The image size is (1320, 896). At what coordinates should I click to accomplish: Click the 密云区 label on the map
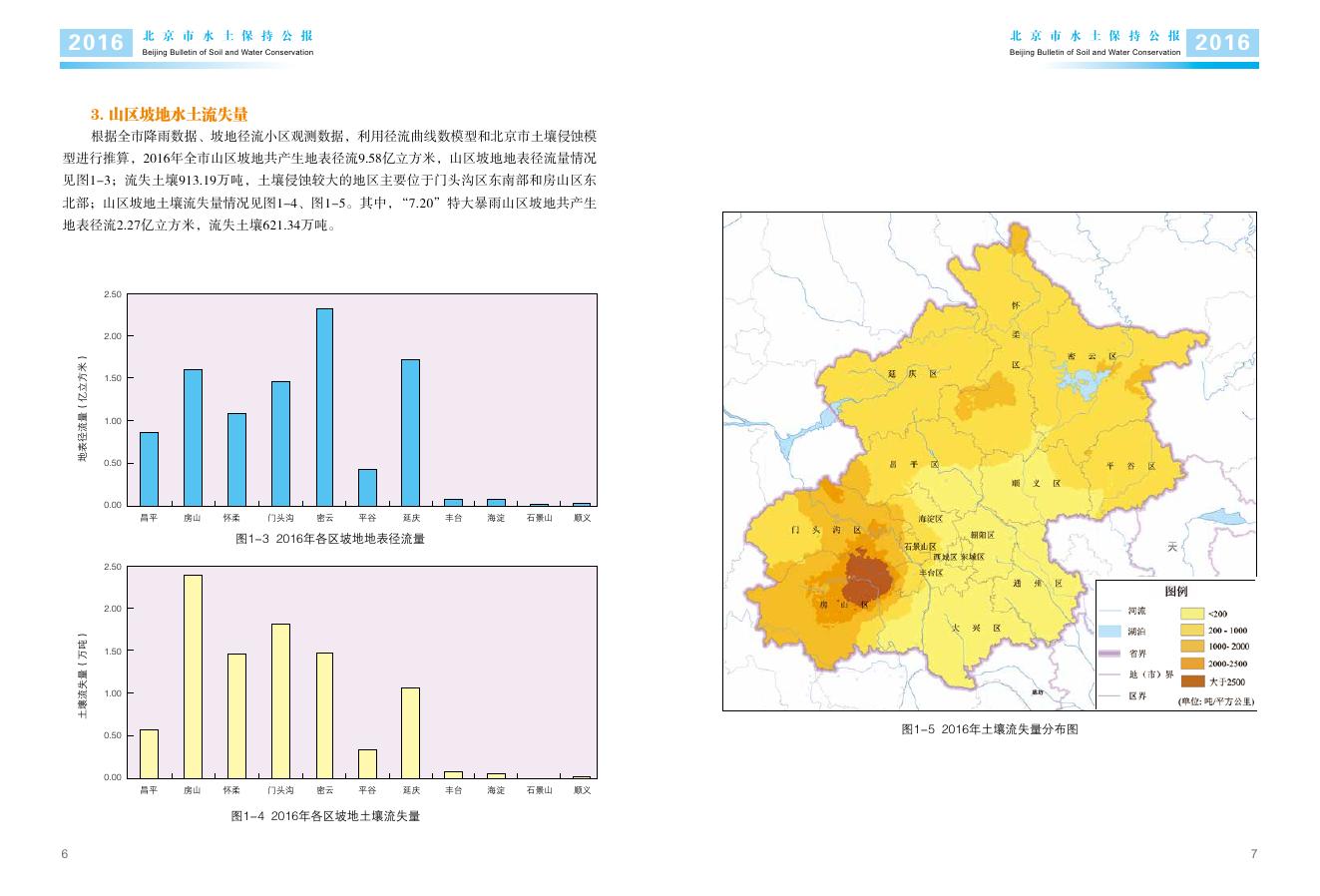pos(1091,356)
